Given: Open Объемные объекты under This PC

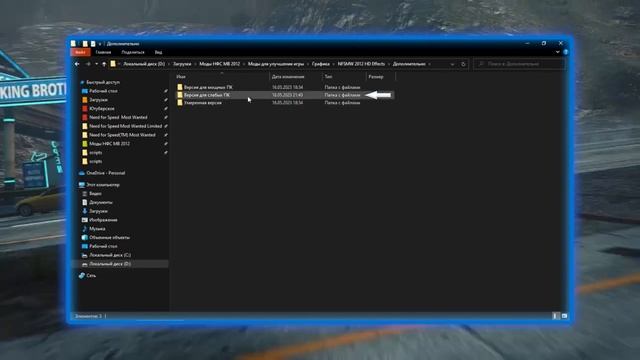Looking at the screenshot, I should point(109,238).
